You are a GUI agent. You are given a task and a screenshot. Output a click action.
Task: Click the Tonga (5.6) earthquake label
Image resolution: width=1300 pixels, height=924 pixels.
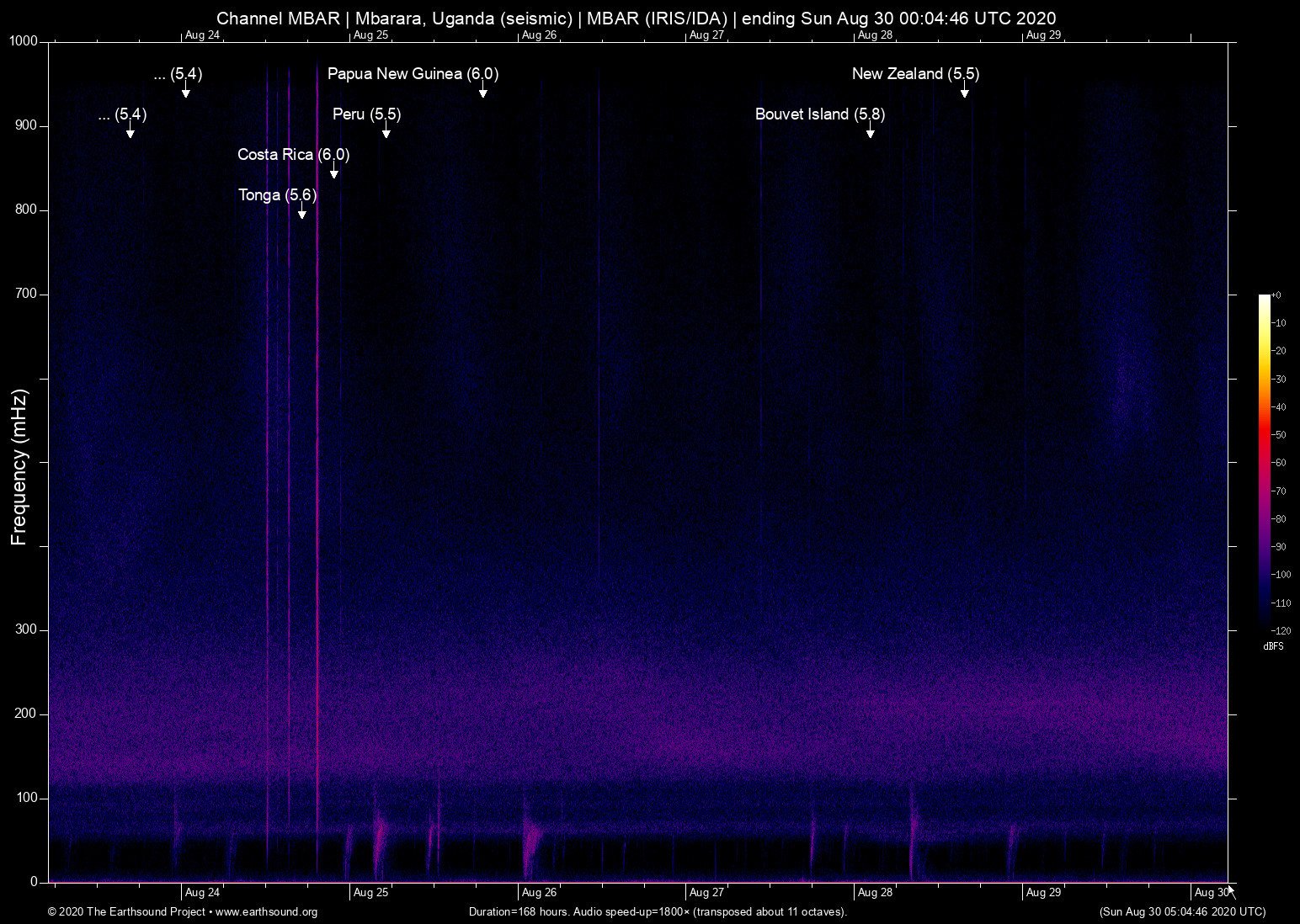click(277, 195)
